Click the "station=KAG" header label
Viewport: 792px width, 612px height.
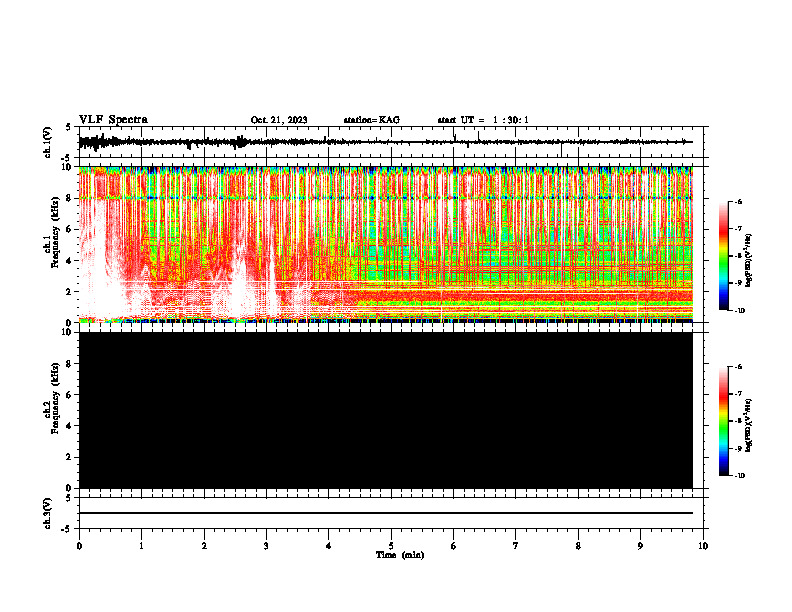click(x=371, y=120)
